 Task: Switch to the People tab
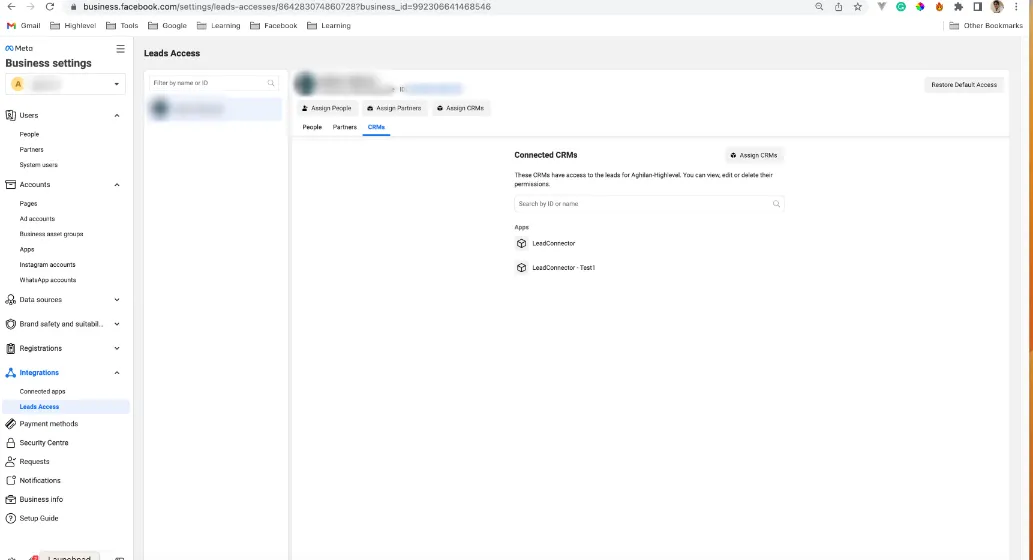(312, 127)
